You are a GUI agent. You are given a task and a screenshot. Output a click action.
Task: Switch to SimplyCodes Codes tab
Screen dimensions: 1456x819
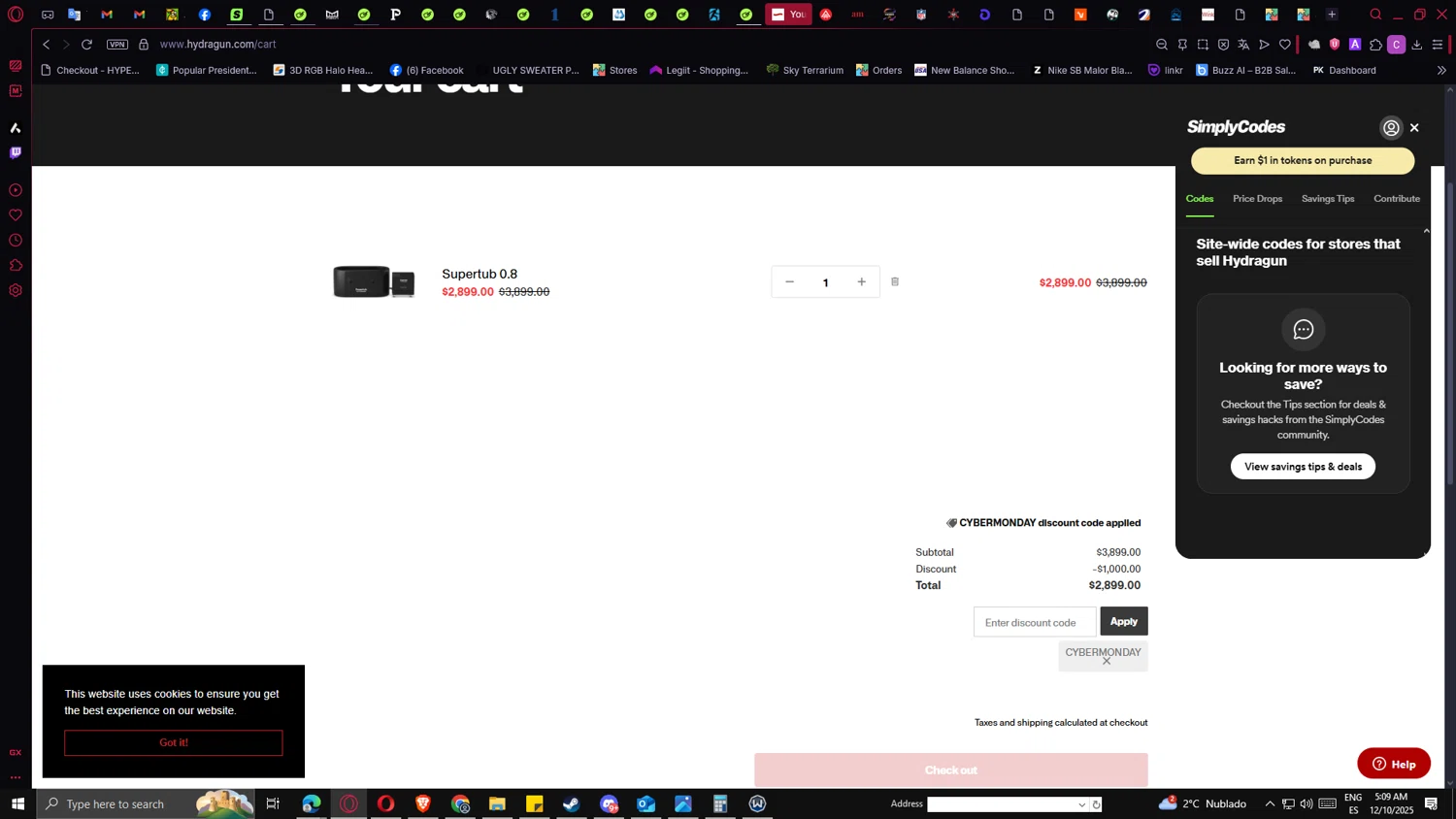pyautogui.click(x=1200, y=199)
